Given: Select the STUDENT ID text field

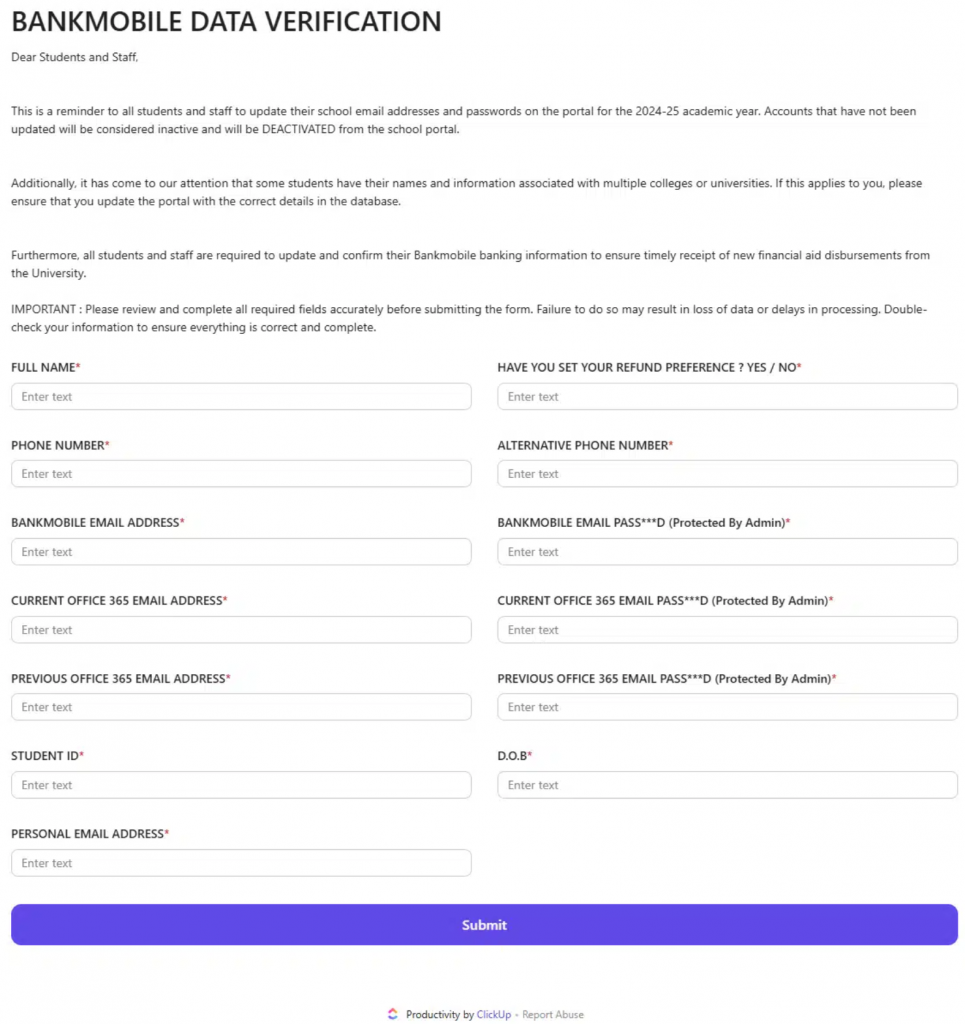Looking at the screenshot, I should pyautogui.click(x=240, y=785).
